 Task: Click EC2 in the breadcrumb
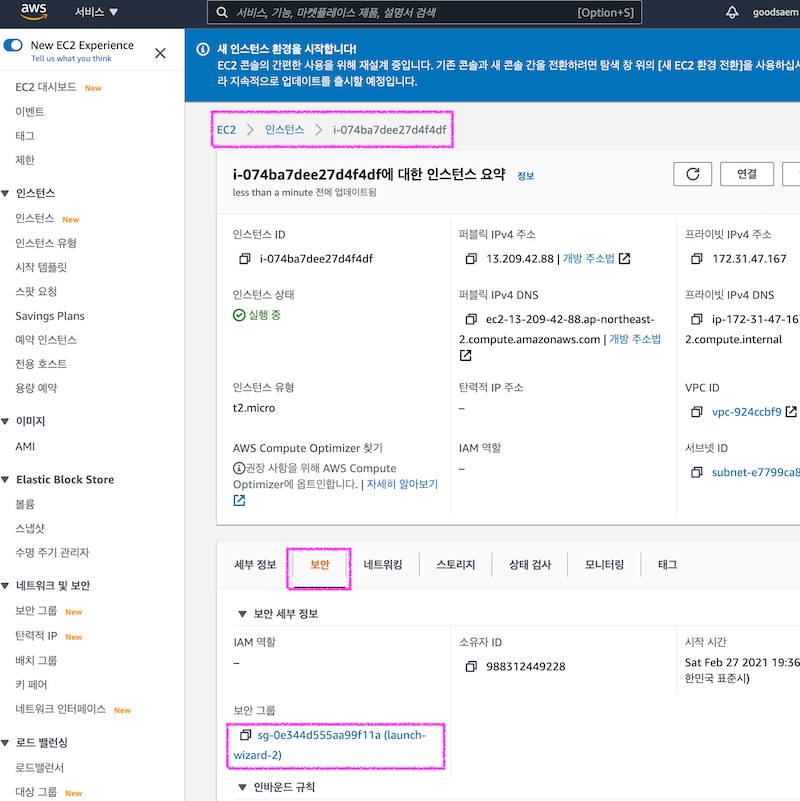click(x=226, y=130)
